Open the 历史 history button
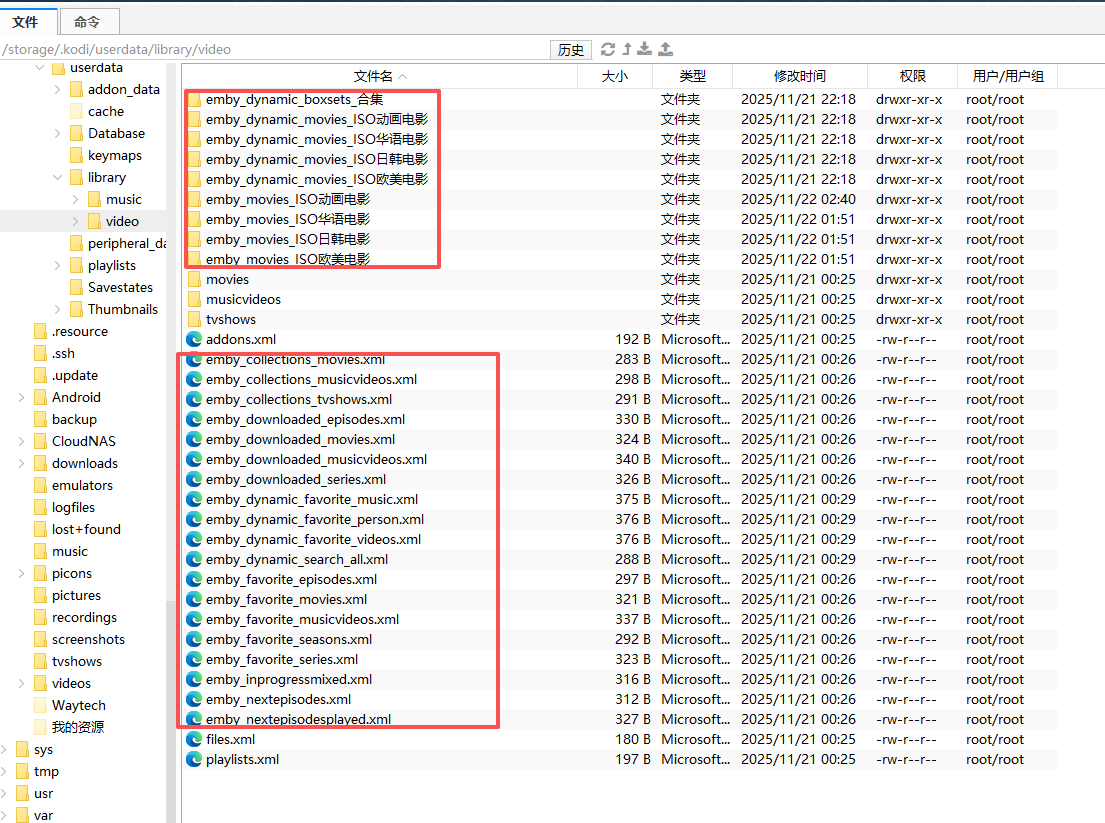Screen dimensions: 1105x823 coord(571,50)
